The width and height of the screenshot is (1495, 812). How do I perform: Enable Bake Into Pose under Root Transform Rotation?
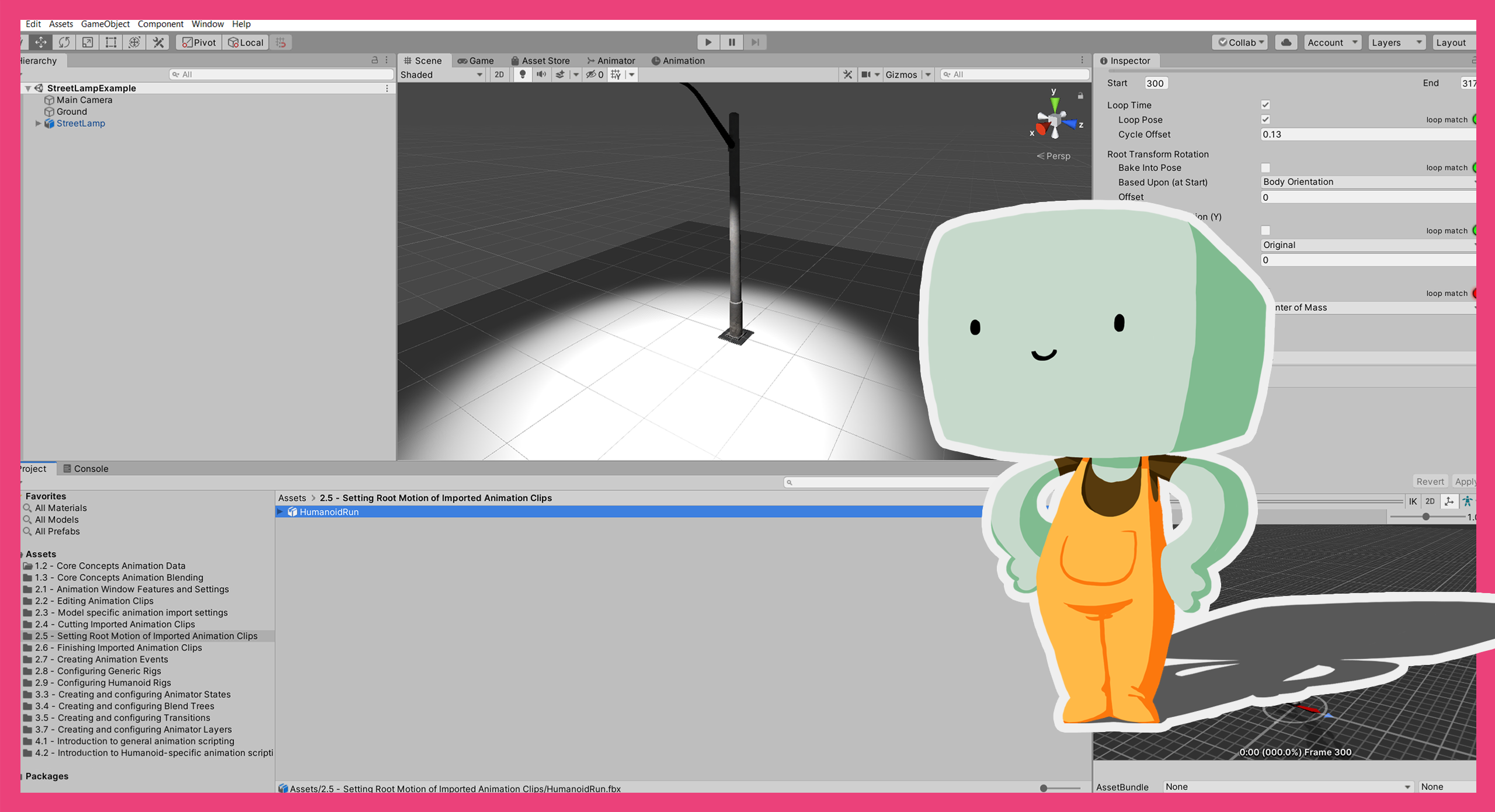[1265, 168]
